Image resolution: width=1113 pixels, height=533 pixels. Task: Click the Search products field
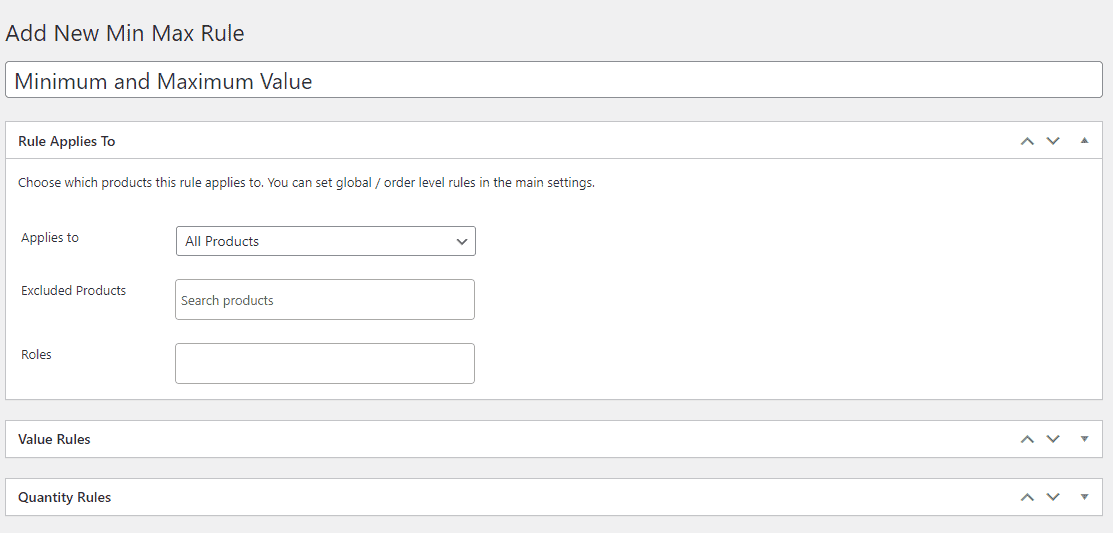pyautogui.click(x=325, y=300)
